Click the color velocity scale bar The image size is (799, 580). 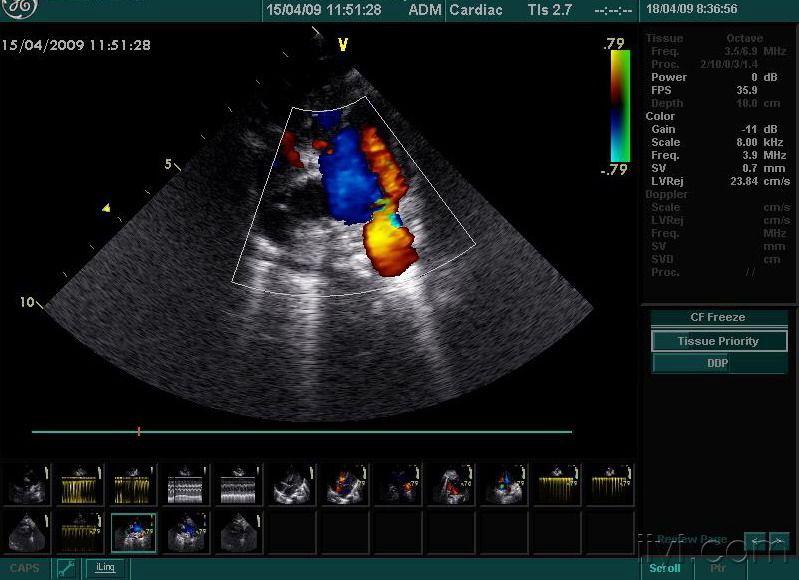tap(620, 105)
